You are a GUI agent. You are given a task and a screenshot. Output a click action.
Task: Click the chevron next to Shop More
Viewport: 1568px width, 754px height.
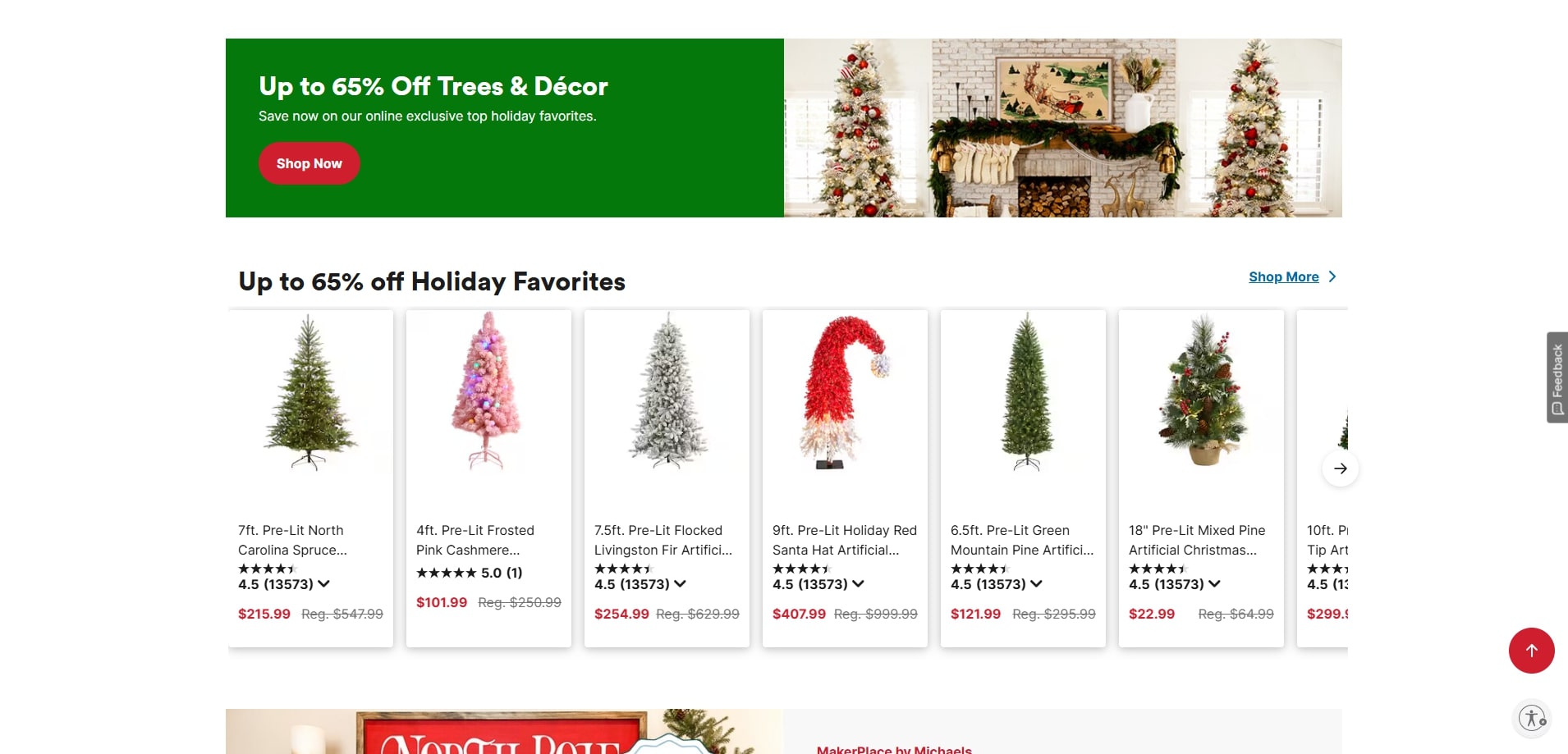point(1332,277)
